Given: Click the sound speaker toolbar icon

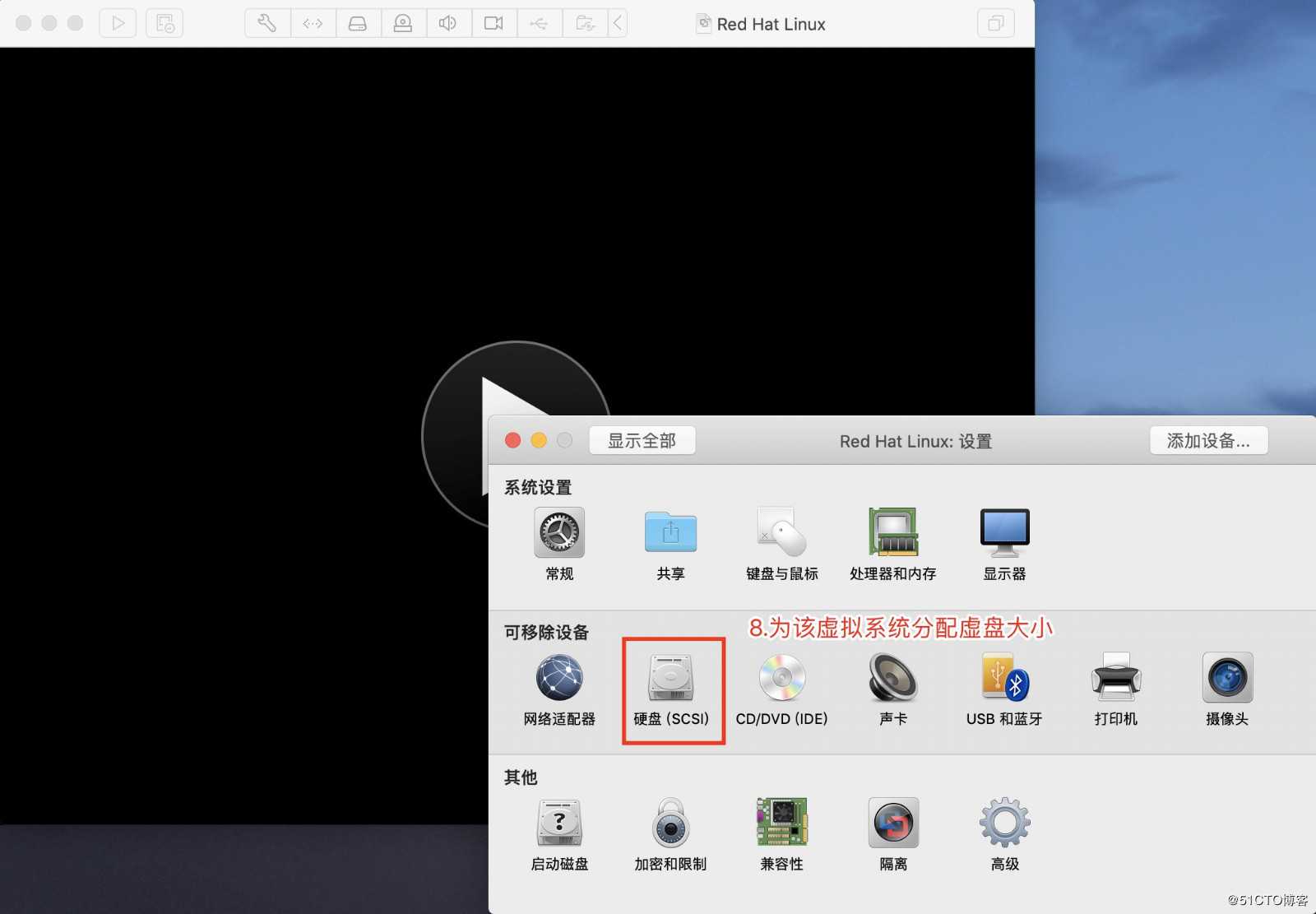Looking at the screenshot, I should point(448,23).
